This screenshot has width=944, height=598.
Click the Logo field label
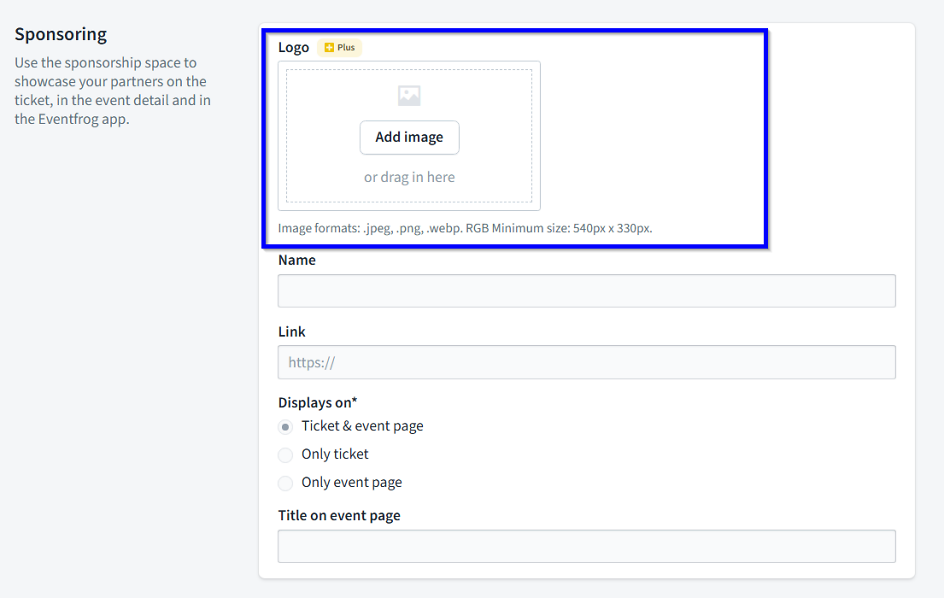(294, 48)
